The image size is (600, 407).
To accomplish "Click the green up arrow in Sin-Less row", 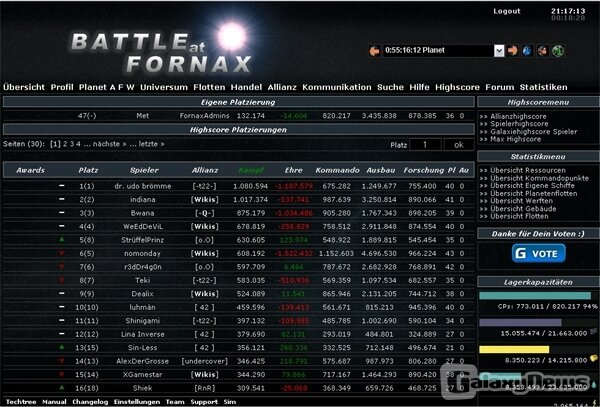I will pyautogui.click(x=62, y=347).
